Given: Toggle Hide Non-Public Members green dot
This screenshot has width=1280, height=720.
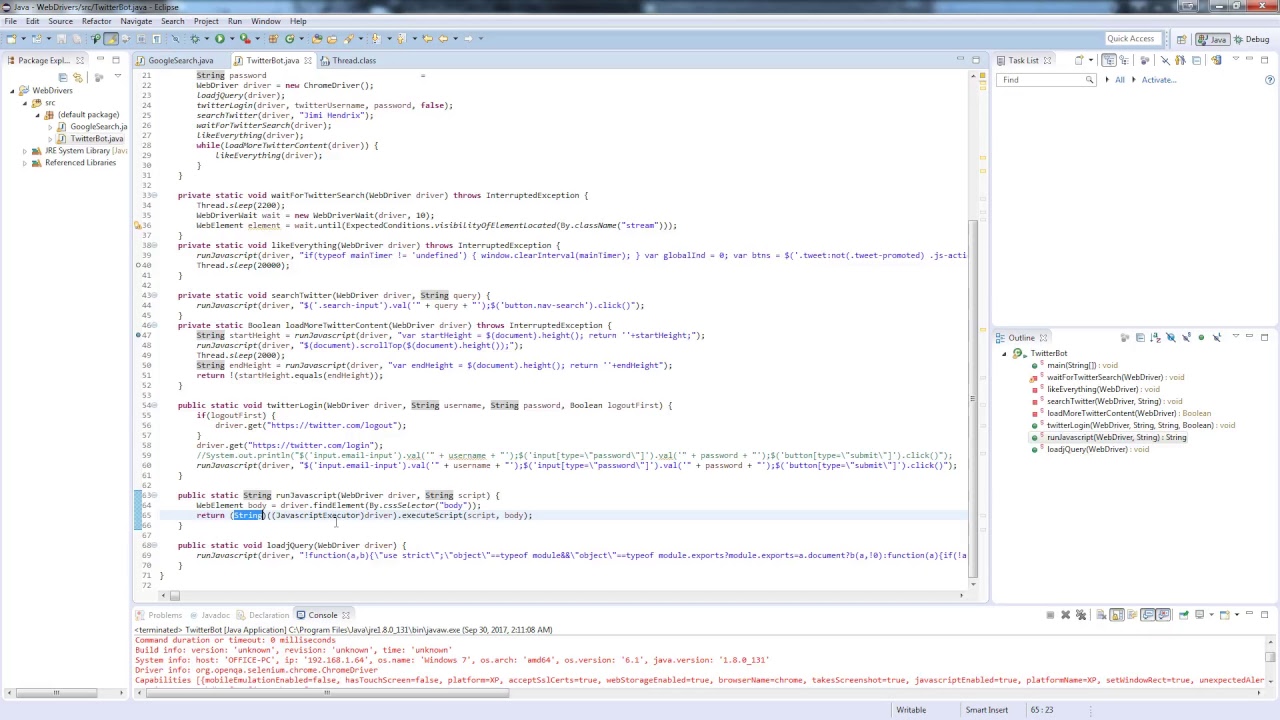Looking at the screenshot, I should pyautogui.click(x=1201, y=338).
